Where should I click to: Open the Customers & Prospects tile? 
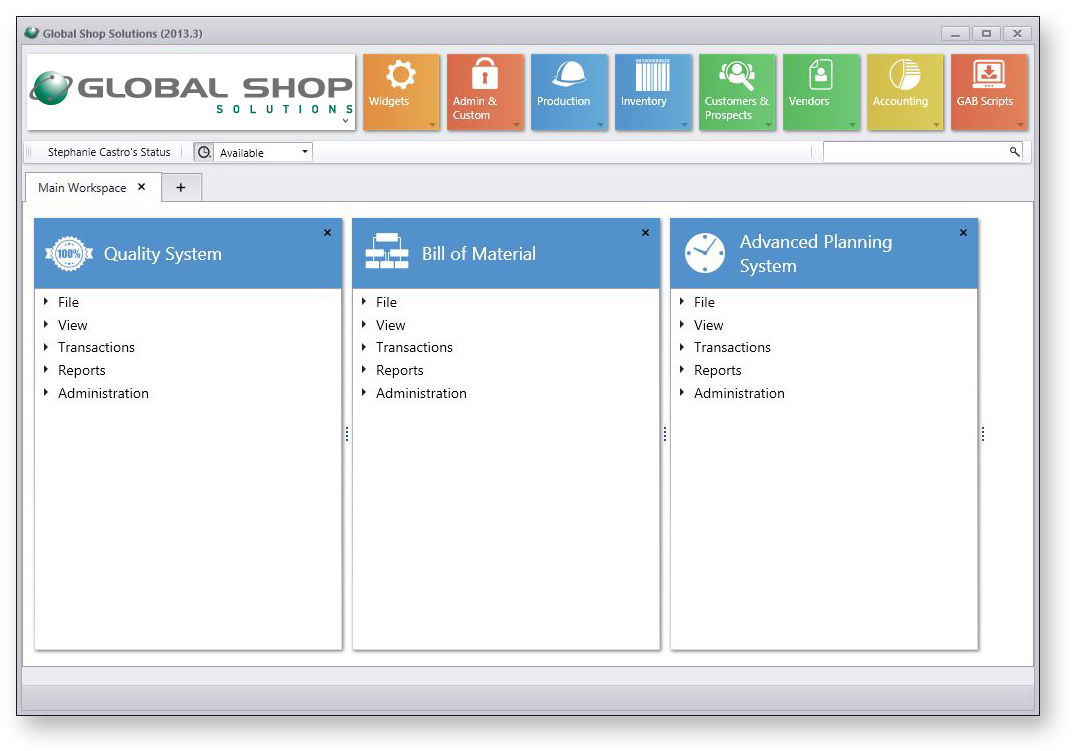pyautogui.click(x=736, y=90)
